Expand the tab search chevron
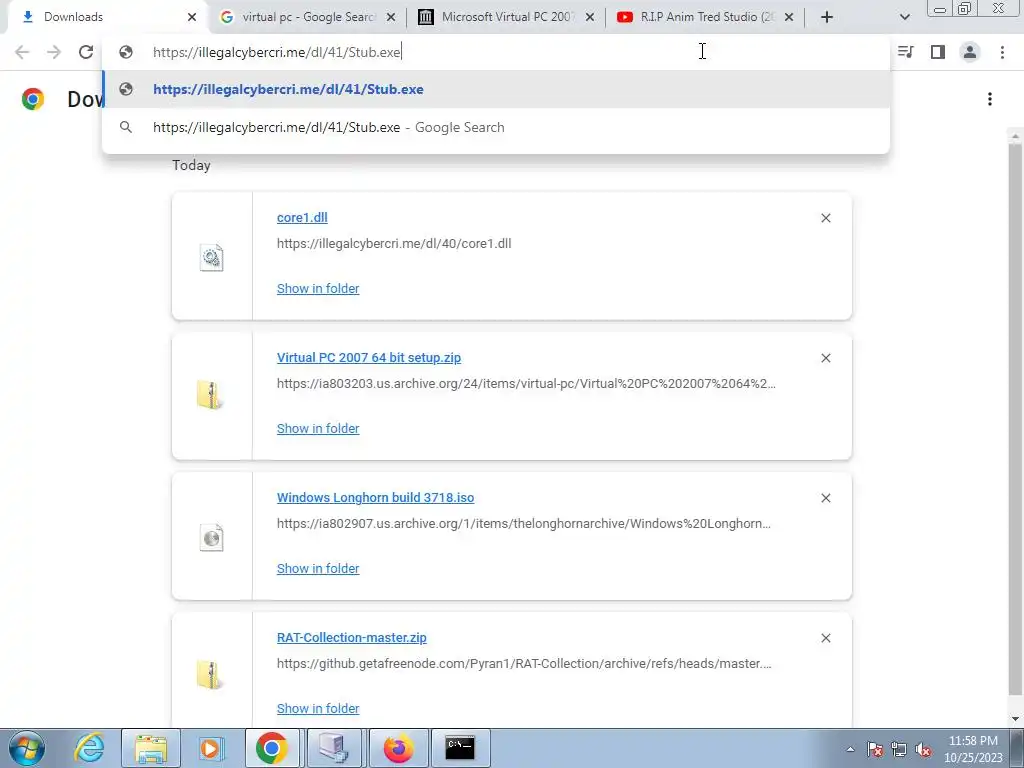1024x768 pixels. tap(904, 18)
